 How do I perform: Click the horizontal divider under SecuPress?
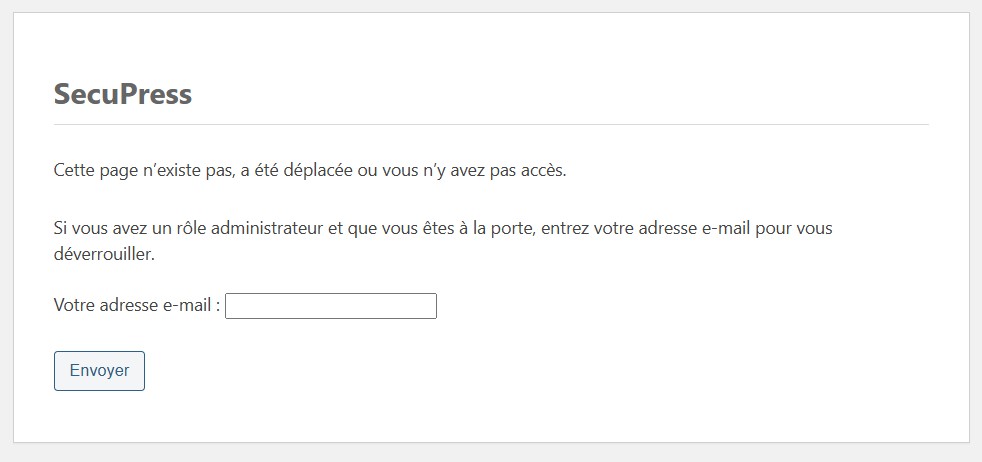[x=490, y=125]
